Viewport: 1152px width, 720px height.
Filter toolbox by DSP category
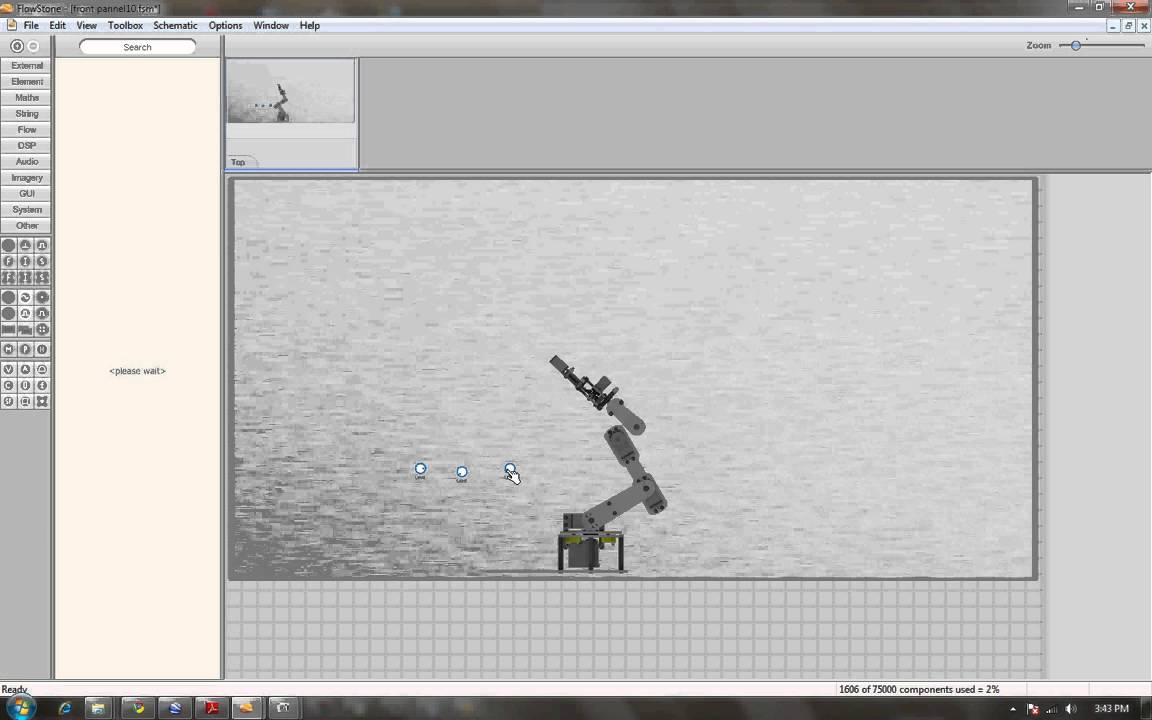point(26,145)
